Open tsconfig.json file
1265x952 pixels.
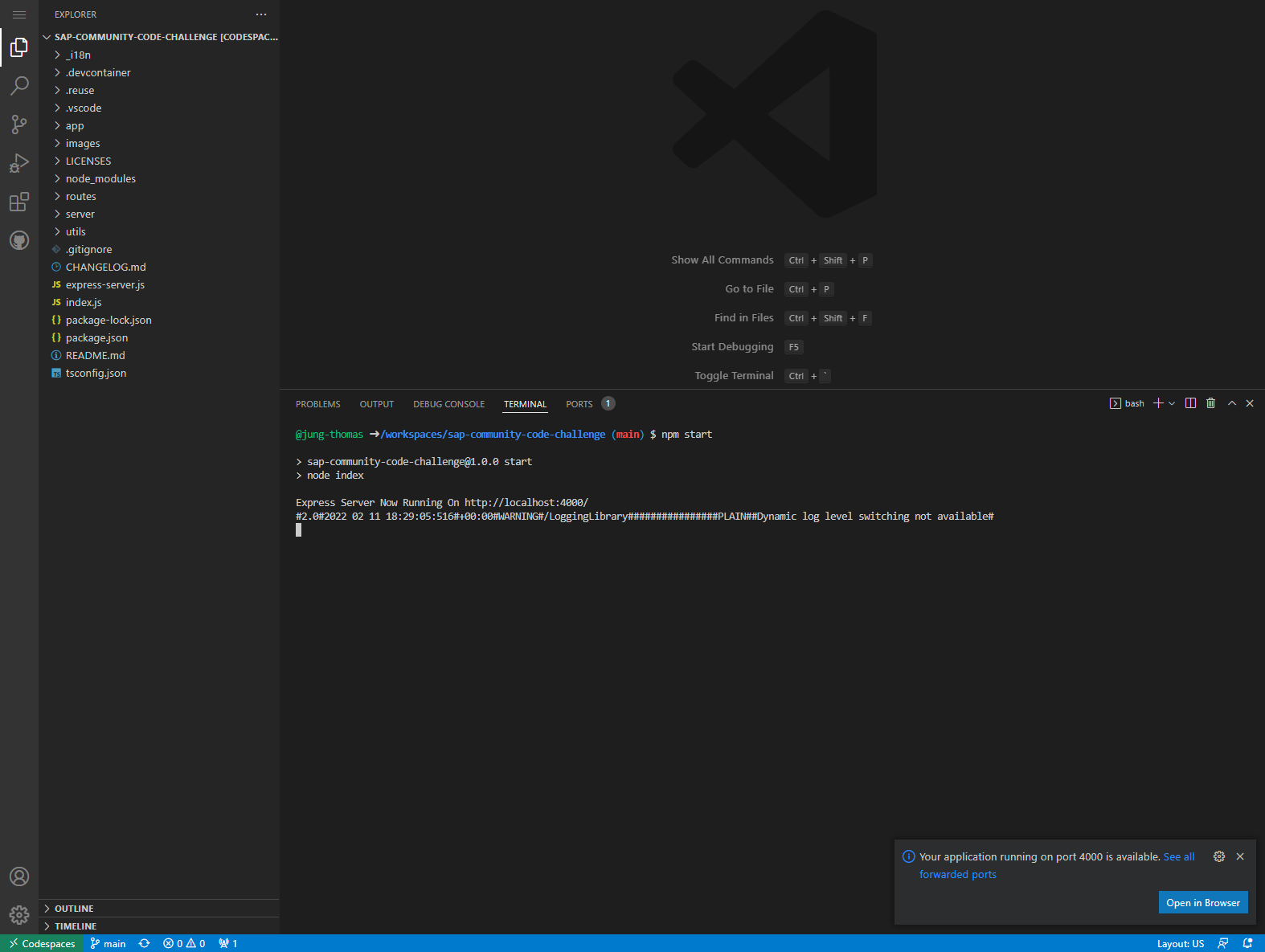point(159,373)
